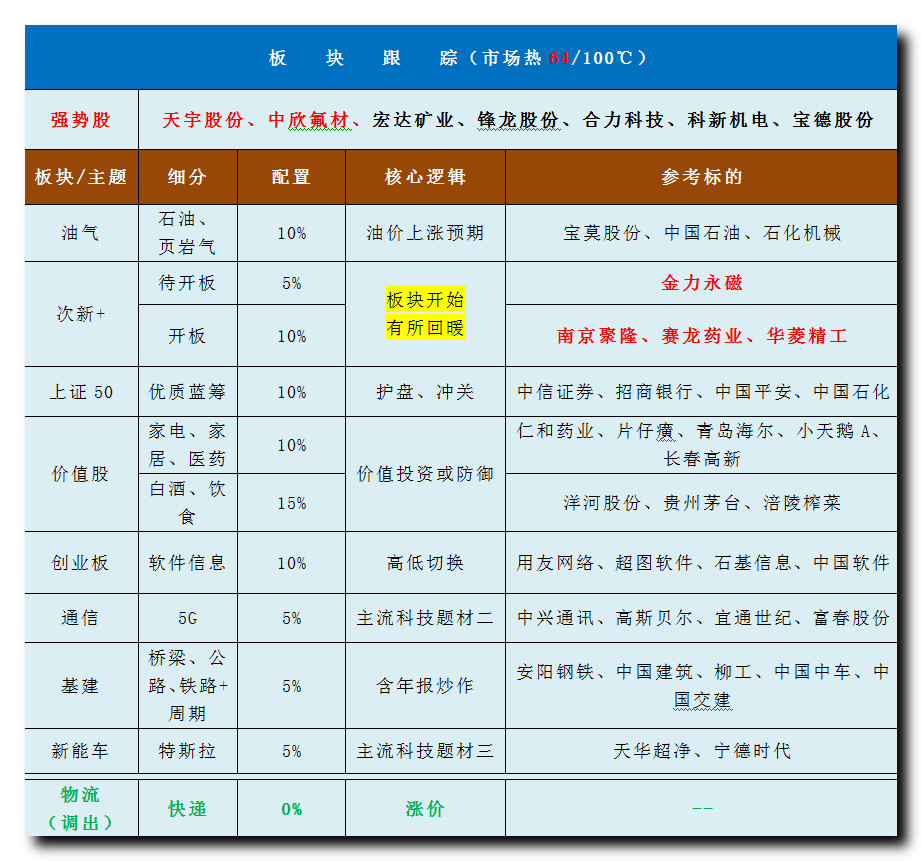This screenshot has height=861, width=922.
Task: Select the green 物流（调出） cell
Action: (81, 808)
